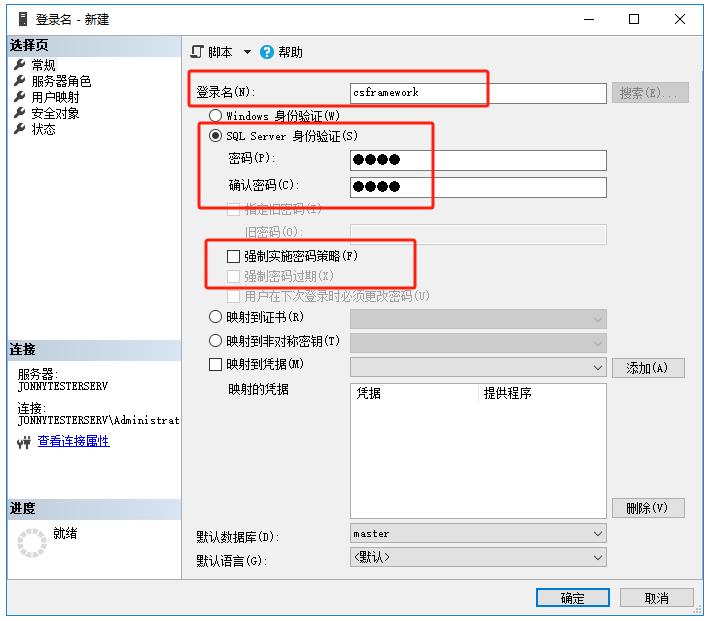This screenshot has height=621, width=712.
Task: Switch to the 状态 page
Action: pos(43,129)
